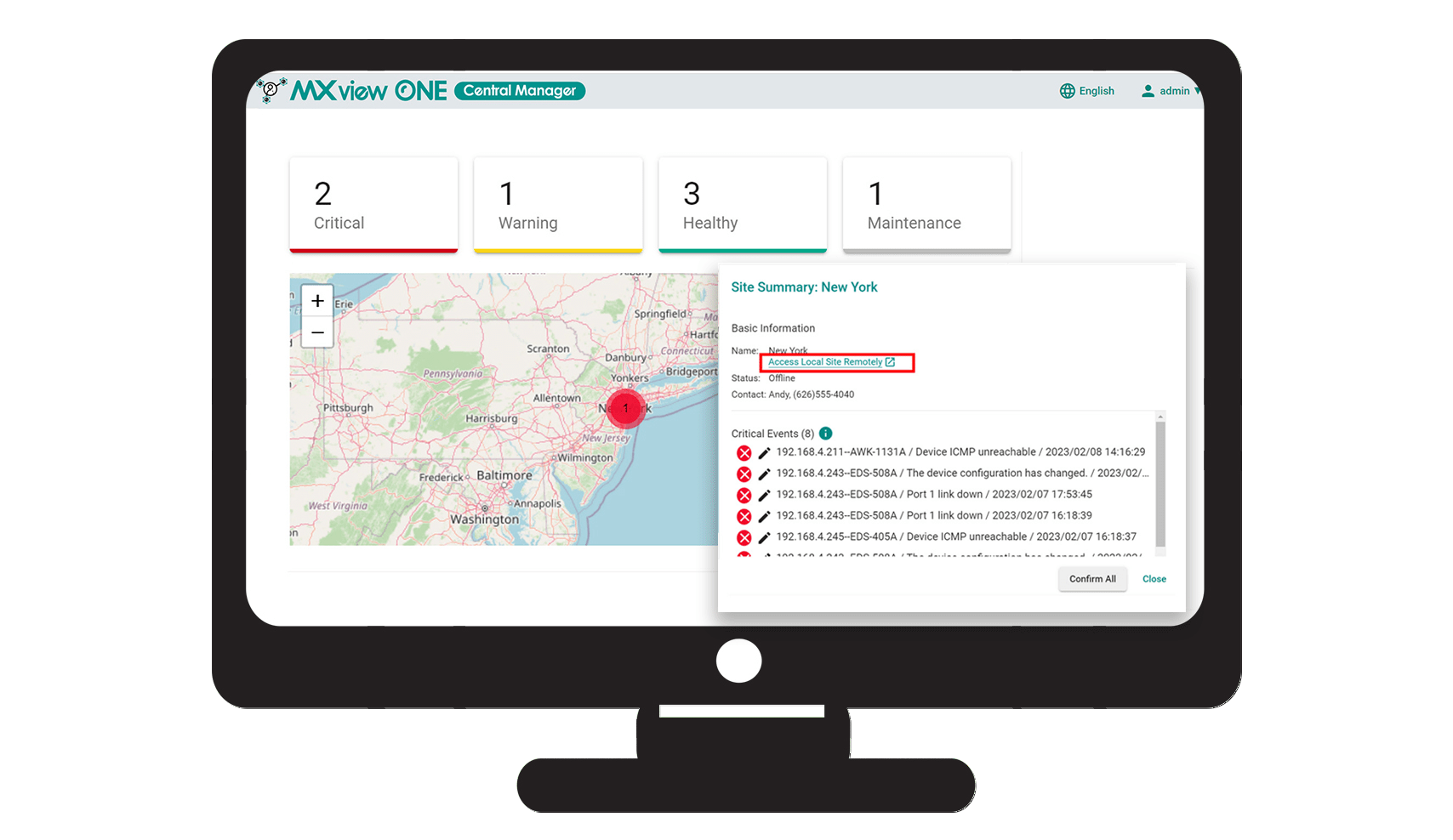Edit the EDS-405A ICMP unreachable event
This screenshot has height=840, width=1453.
click(x=764, y=537)
